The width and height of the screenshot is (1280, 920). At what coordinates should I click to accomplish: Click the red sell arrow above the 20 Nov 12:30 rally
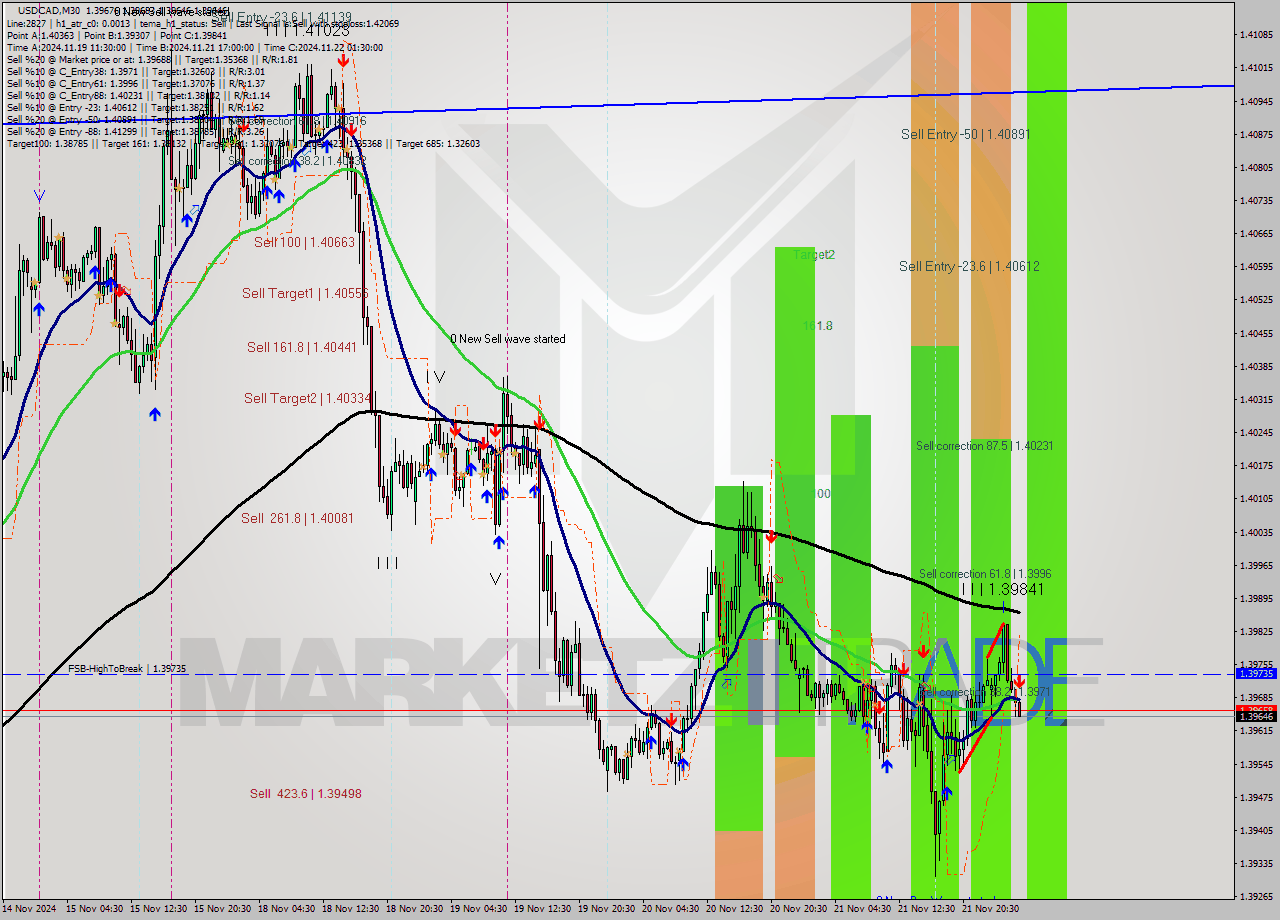(x=770, y=536)
